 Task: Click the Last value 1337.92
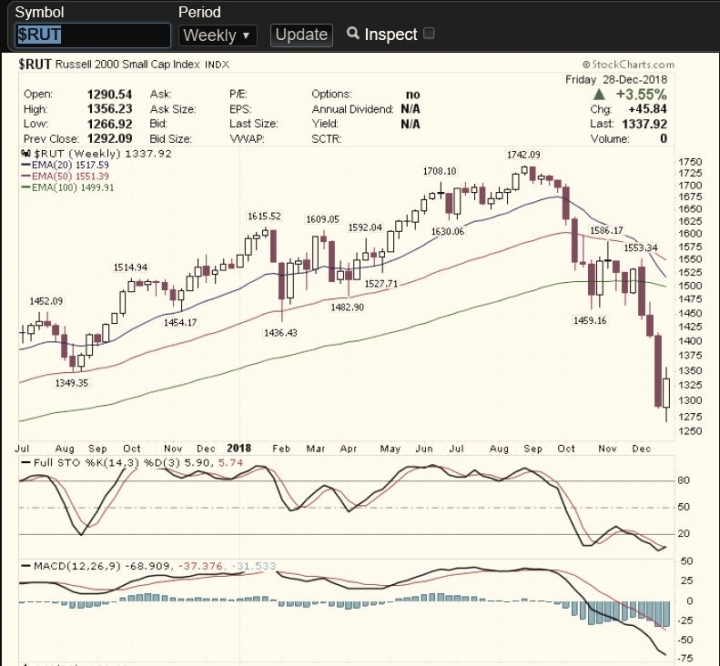tap(644, 124)
